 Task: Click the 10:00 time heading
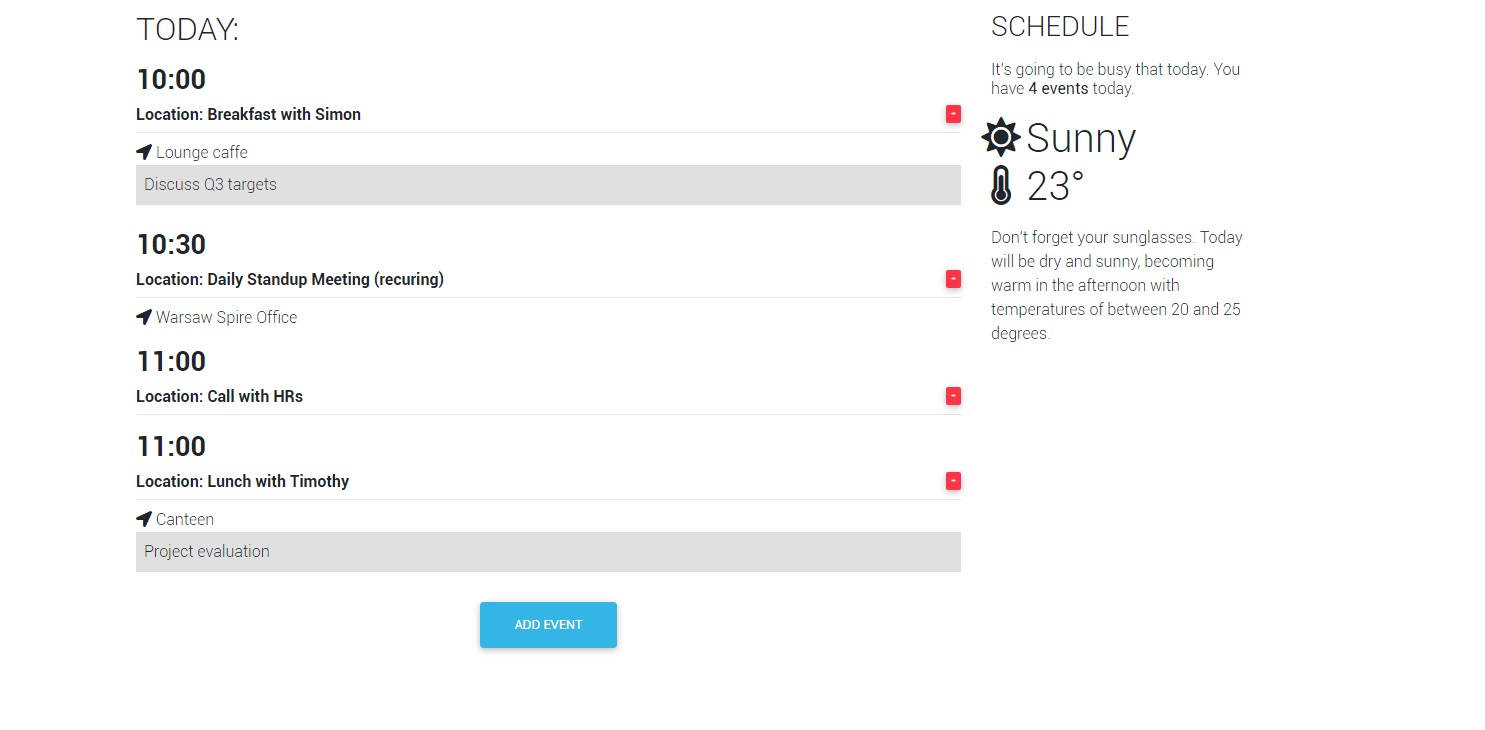(x=170, y=79)
